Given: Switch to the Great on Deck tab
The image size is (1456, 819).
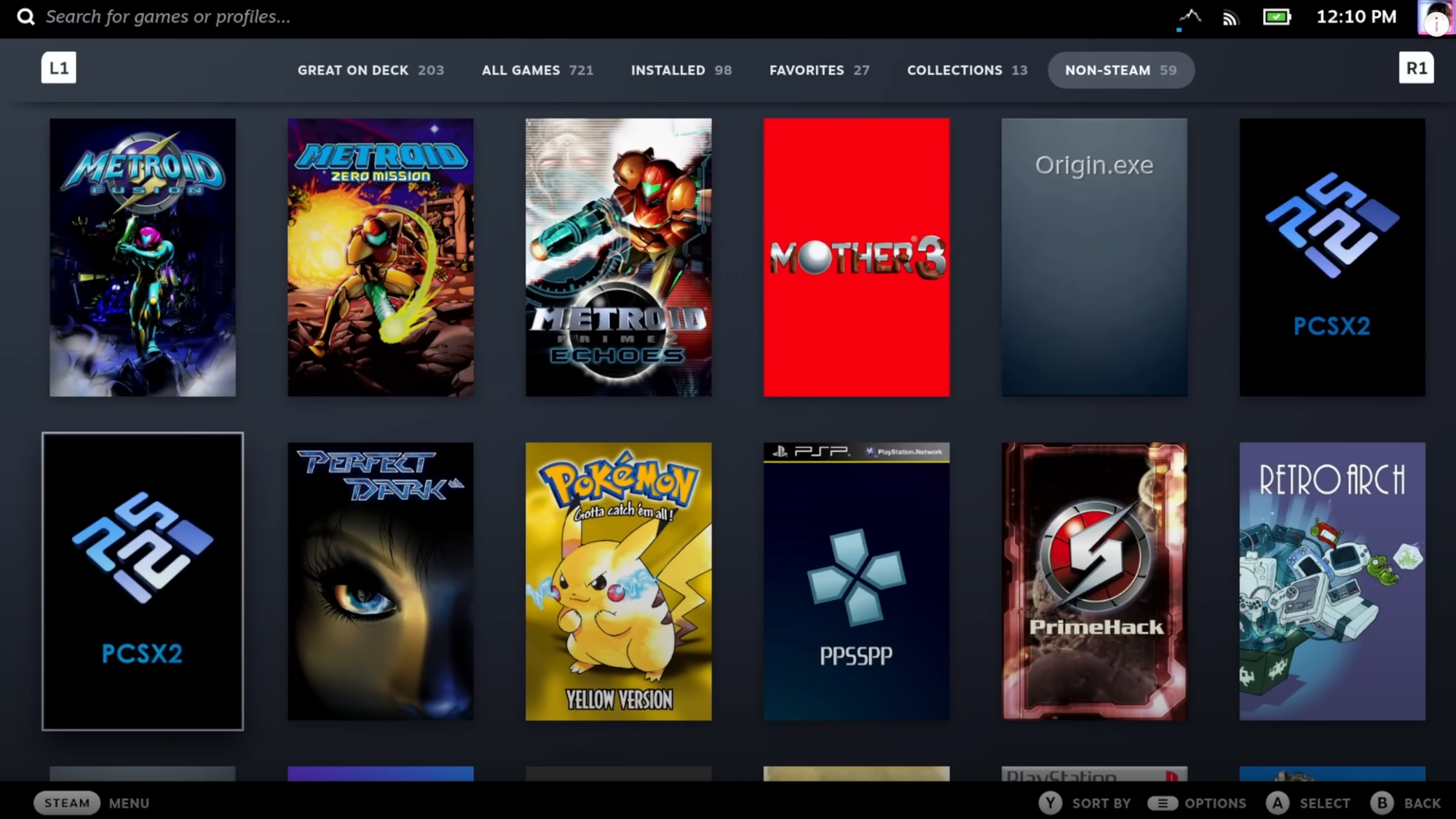Looking at the screenshot, I should coord(371,71).
